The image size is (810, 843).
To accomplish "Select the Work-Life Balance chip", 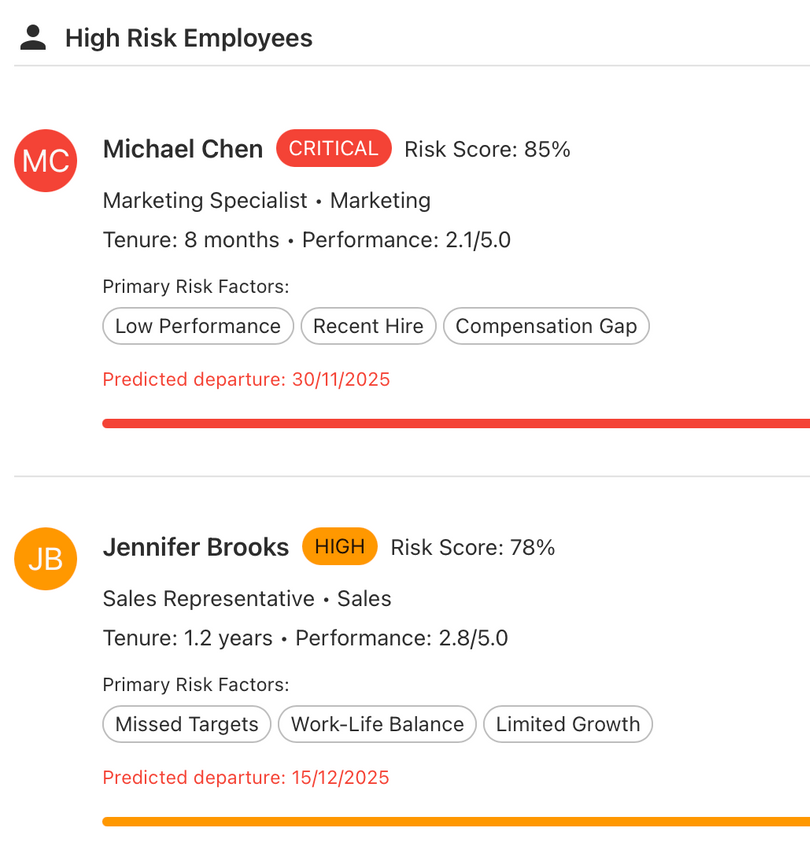I will 377,724.
